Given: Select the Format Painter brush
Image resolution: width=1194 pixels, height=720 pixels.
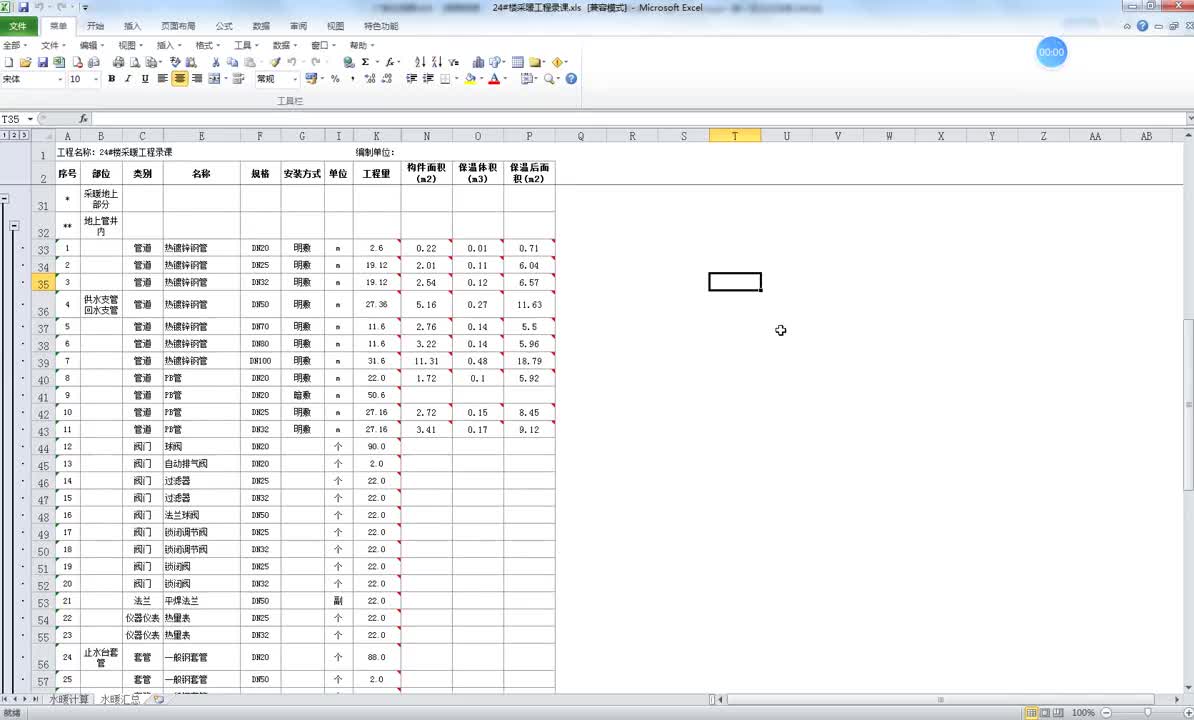Looking at the screenshot, I should pos(275,62).
